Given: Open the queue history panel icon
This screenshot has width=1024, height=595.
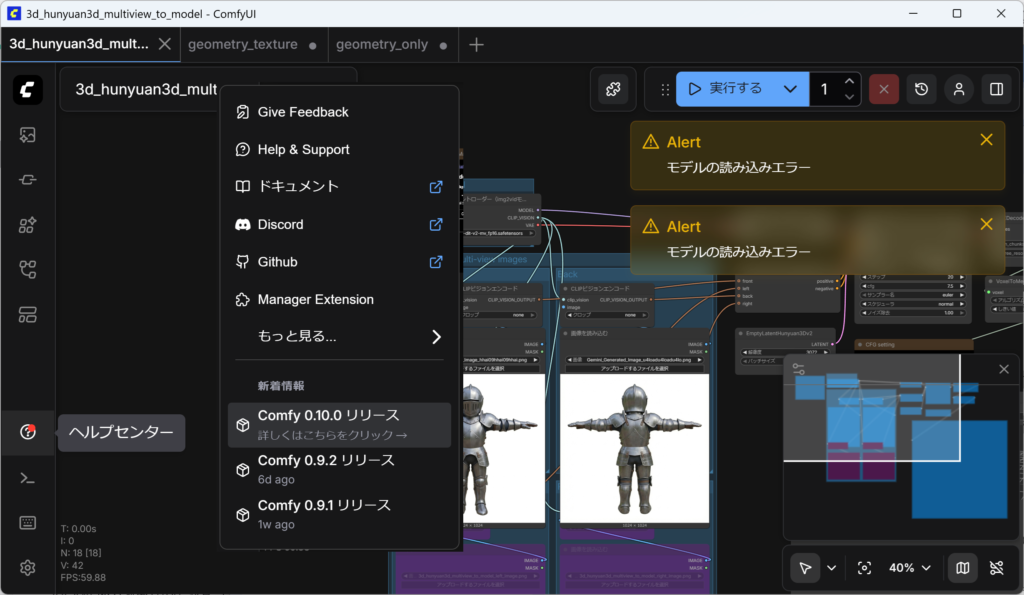Looking at the screenshot, I should coord(921,89).
